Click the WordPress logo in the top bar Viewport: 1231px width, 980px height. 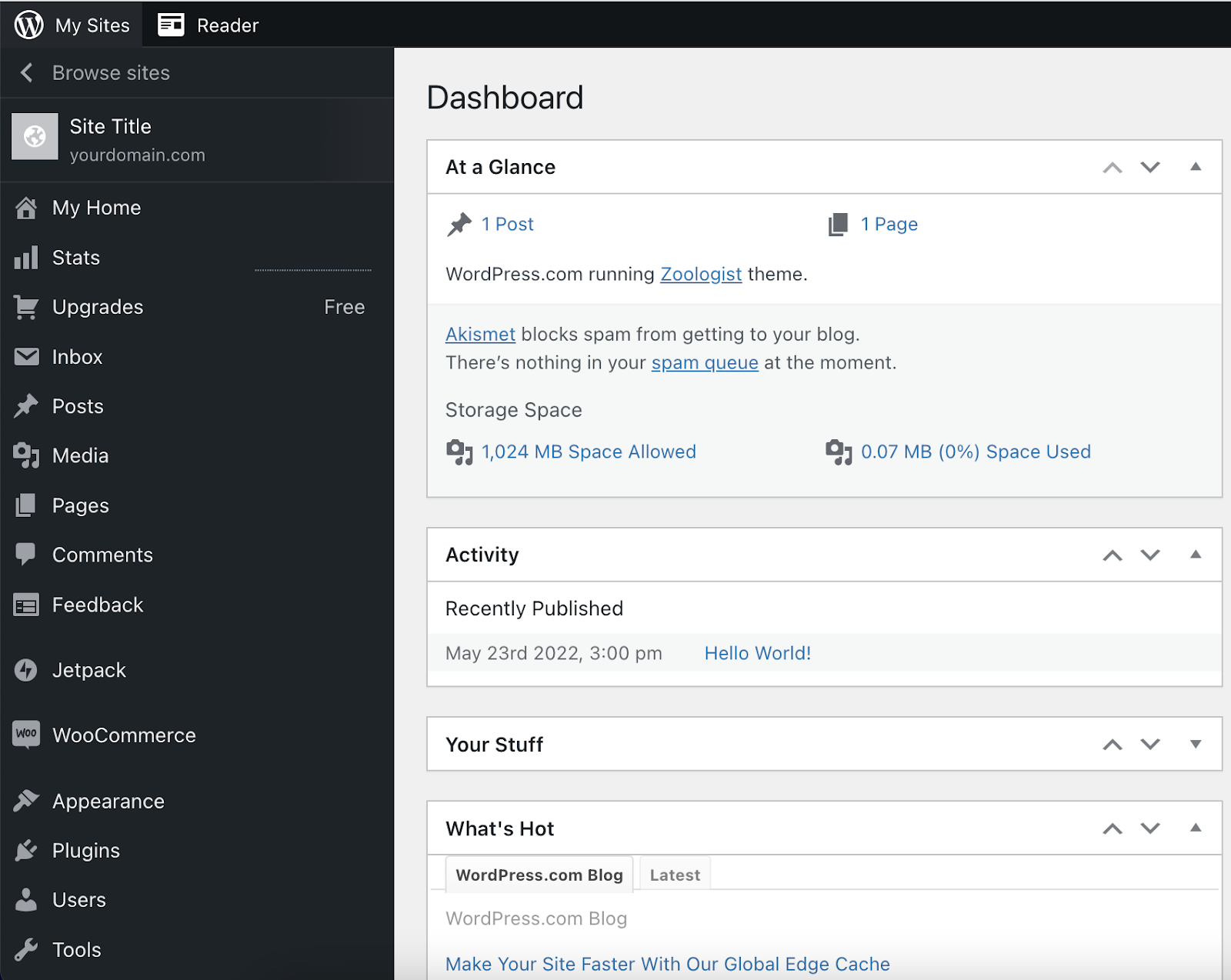point(28,24)
